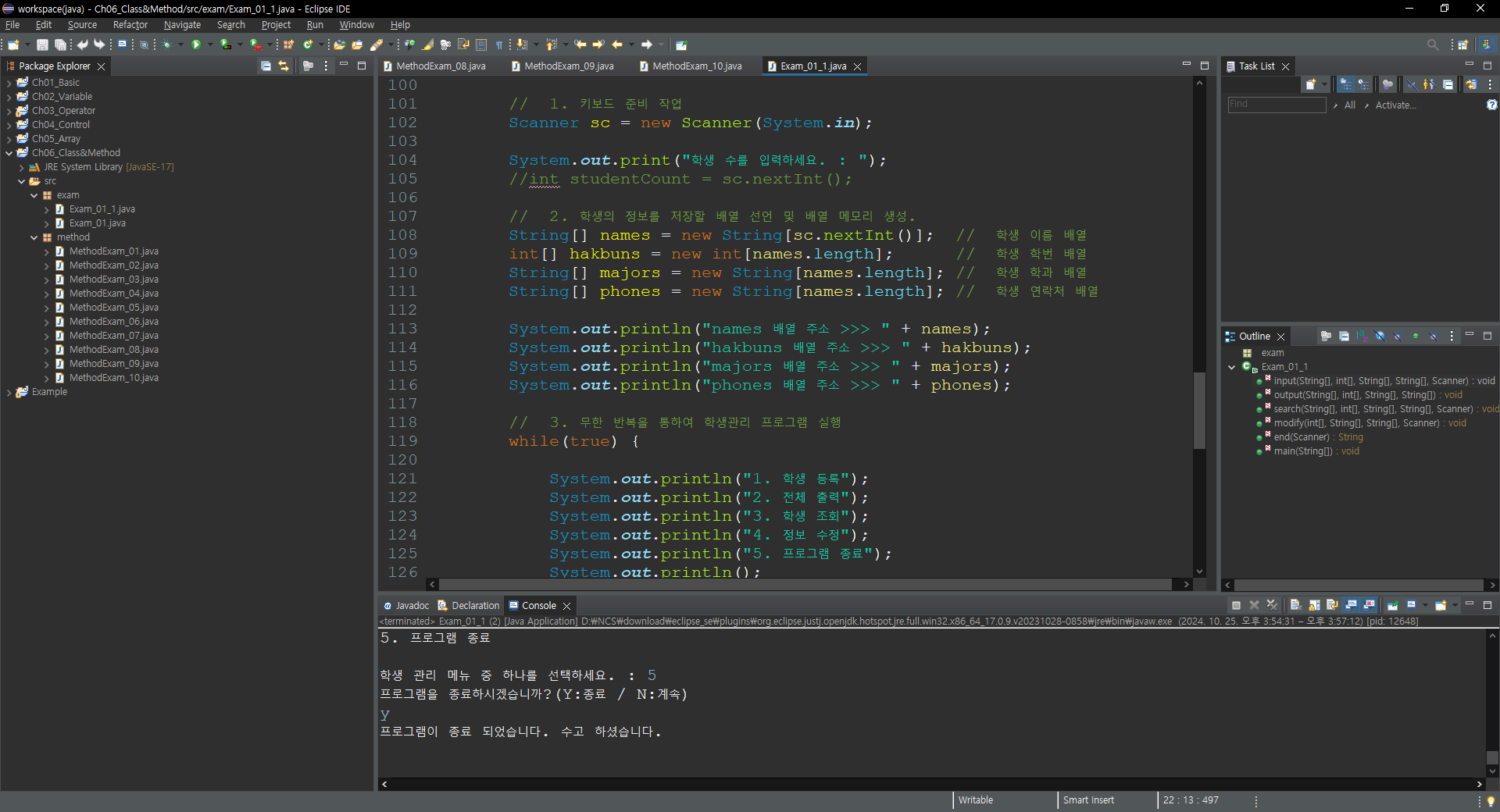Expand JRE System Library node
This screenshot has width=1500, height=812.
click(22, 167)
